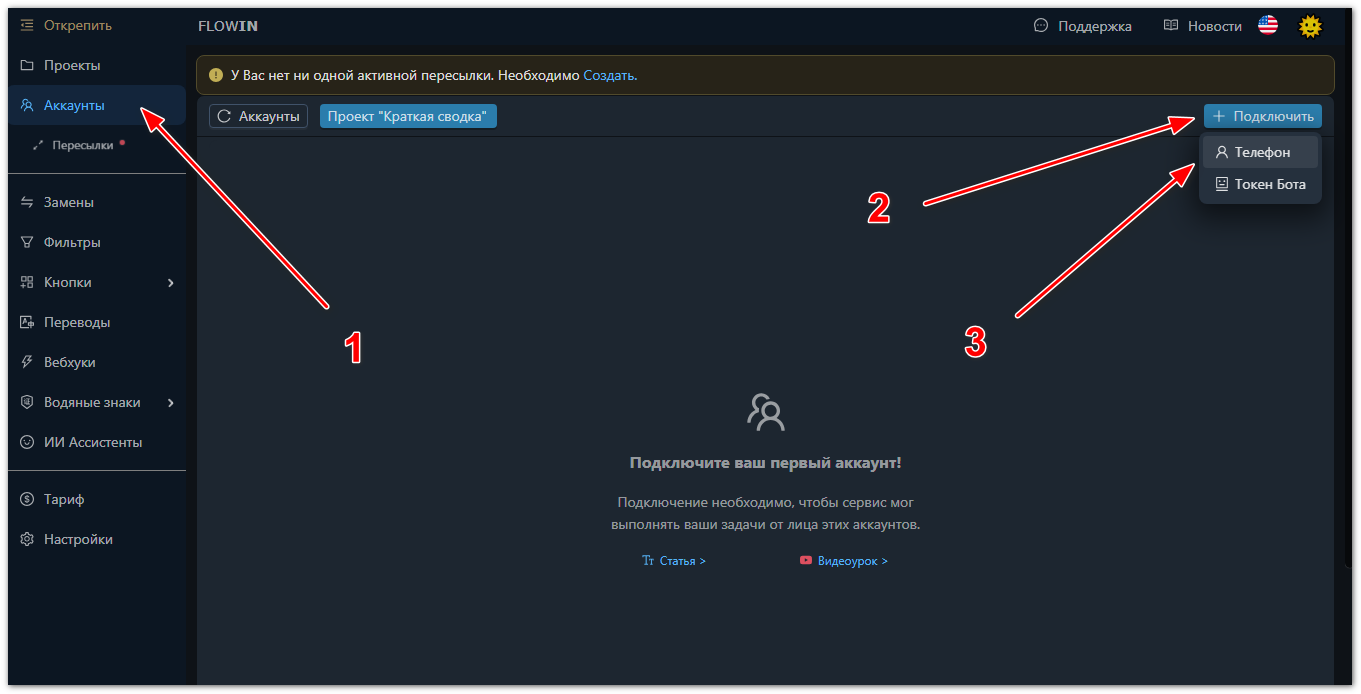Open the Статья help link
Image resolution: width=1361 pixels, height=694 pixels.
674,561
